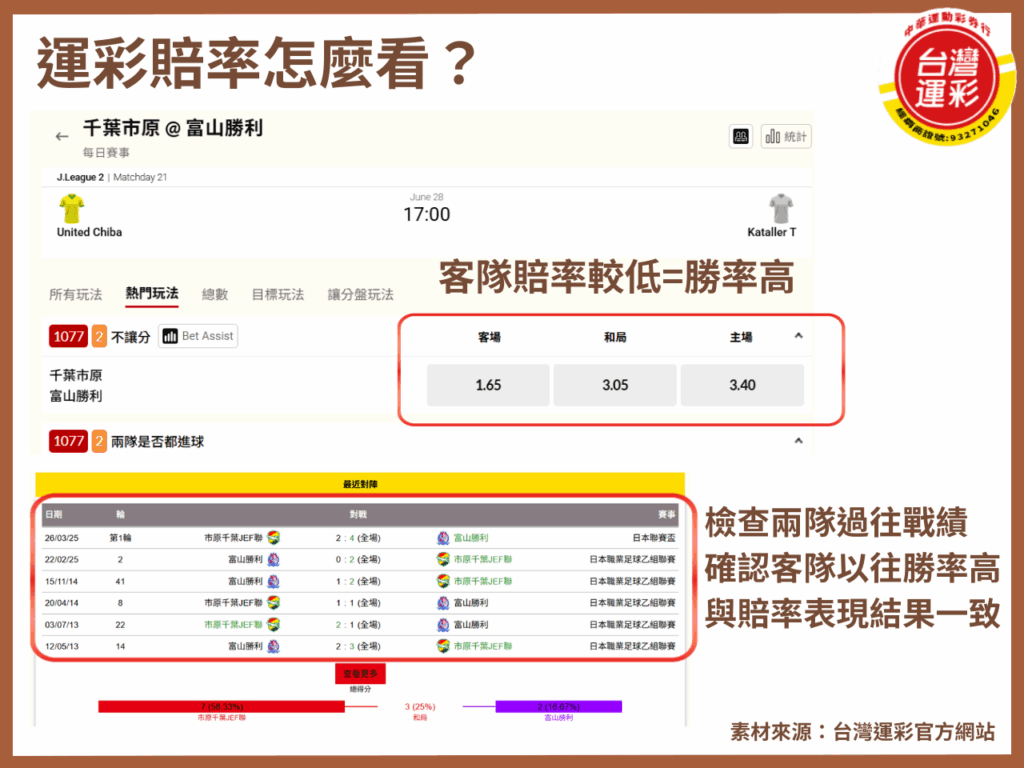Pick the 3.05 draw odds
This screenshot has height=768, width=1024.
pyautogui.click(x=615, y=385)
